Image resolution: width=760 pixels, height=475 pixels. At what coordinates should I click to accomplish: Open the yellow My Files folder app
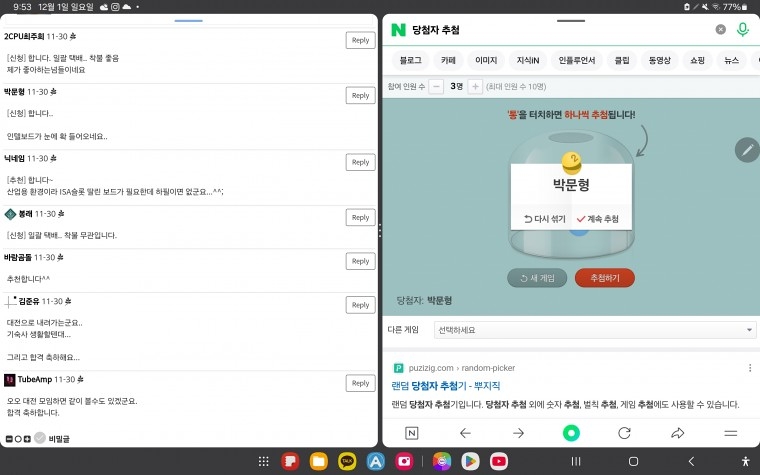(x=318, y=461)
